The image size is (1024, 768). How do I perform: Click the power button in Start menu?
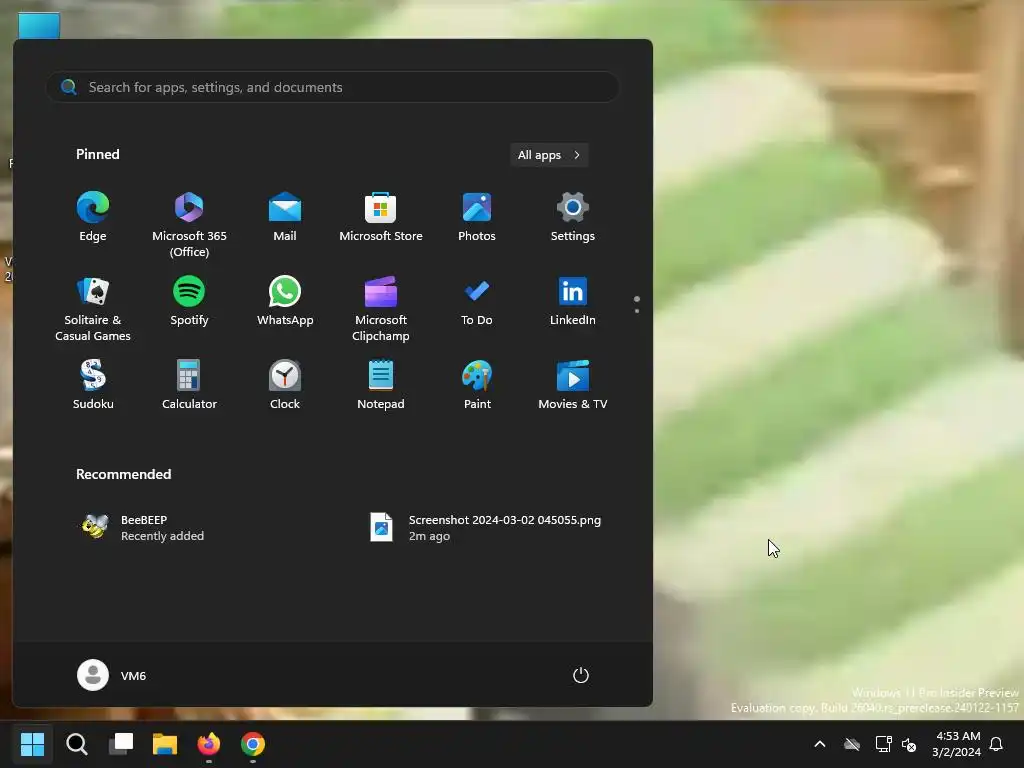[581, 675]
